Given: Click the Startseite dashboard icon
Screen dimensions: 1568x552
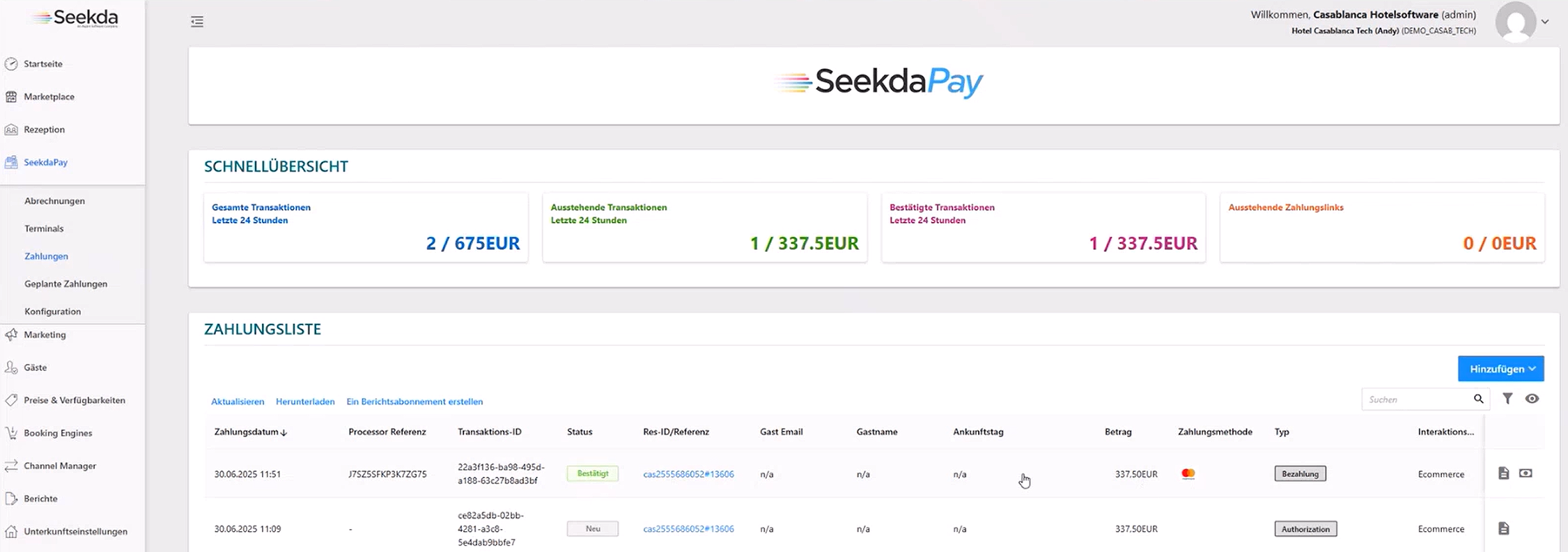Looking at the screenshot, I should [x=11, y=64].
